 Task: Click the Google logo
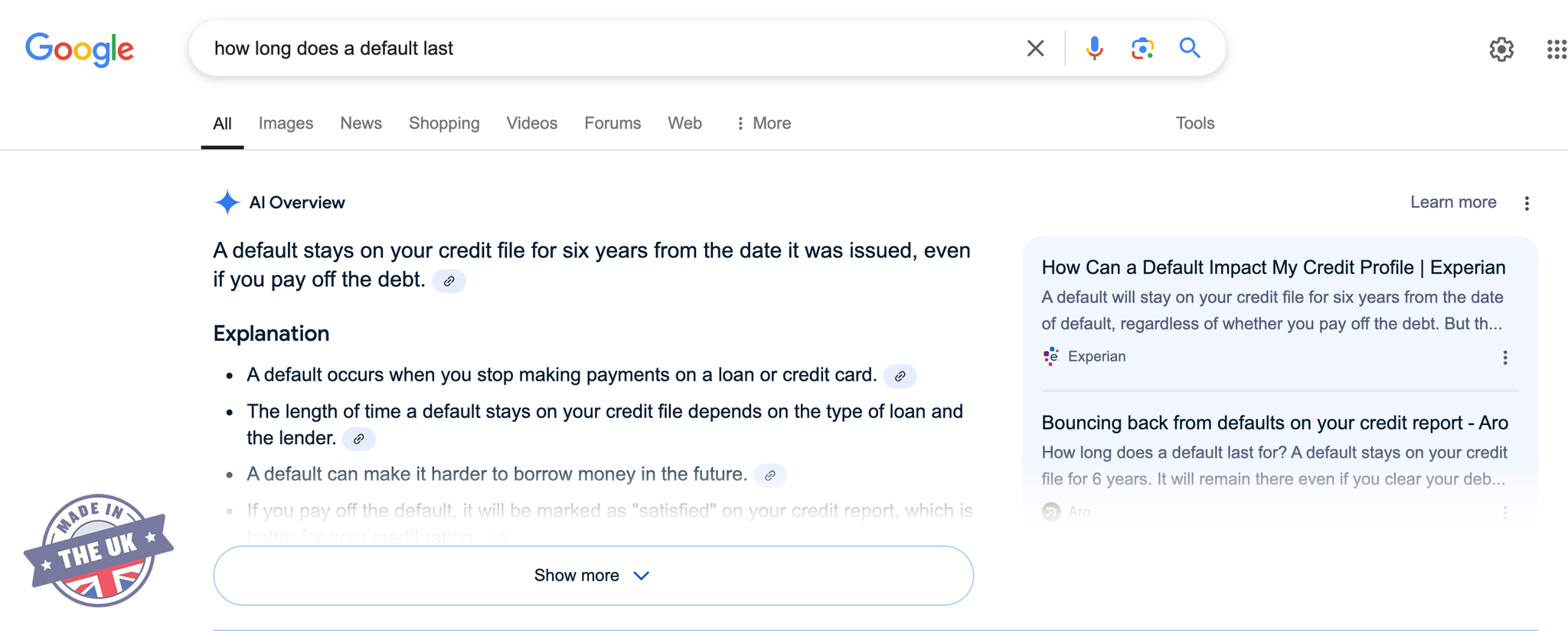[80, 49]
